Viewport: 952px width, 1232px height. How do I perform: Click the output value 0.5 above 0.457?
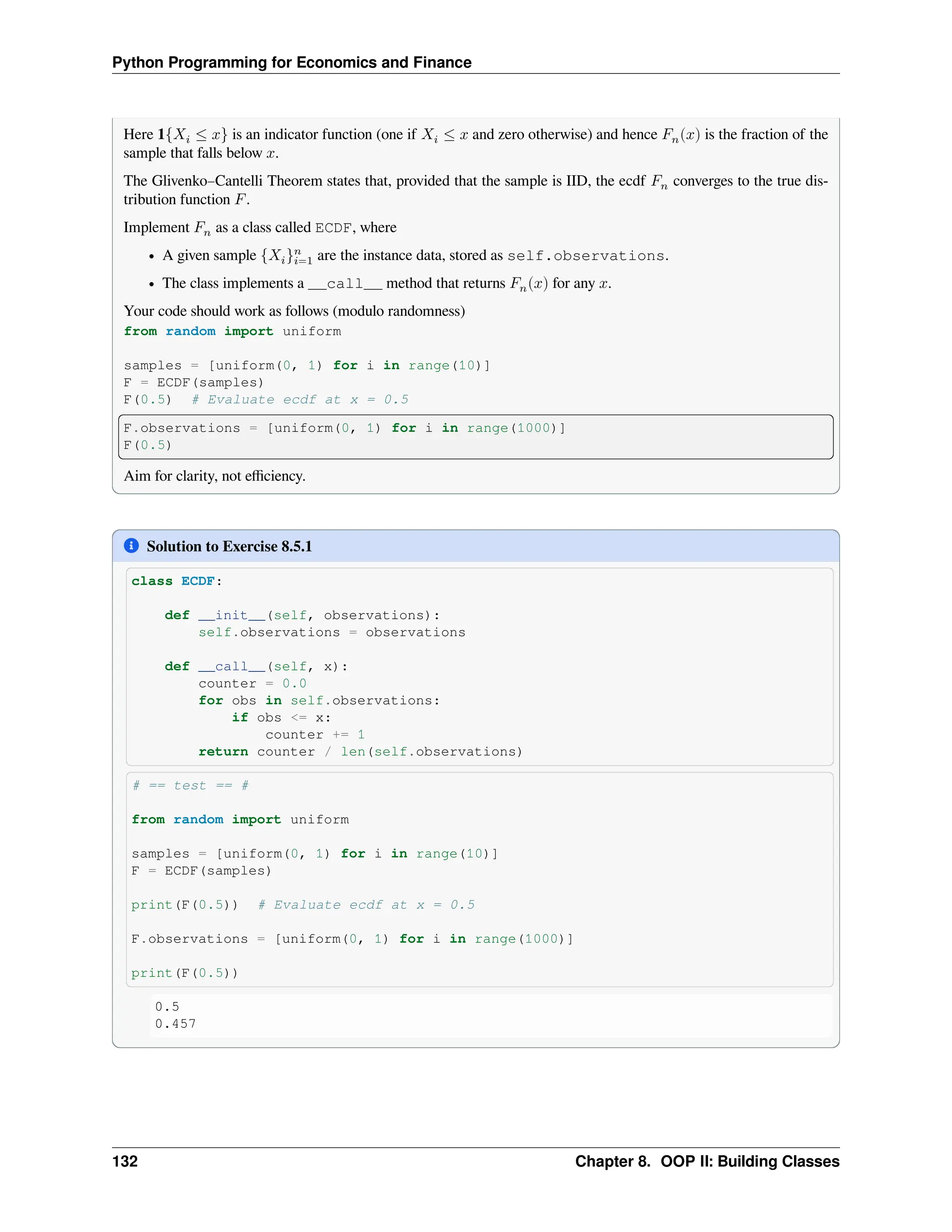pyautogui.click(x=167, y=1007)
